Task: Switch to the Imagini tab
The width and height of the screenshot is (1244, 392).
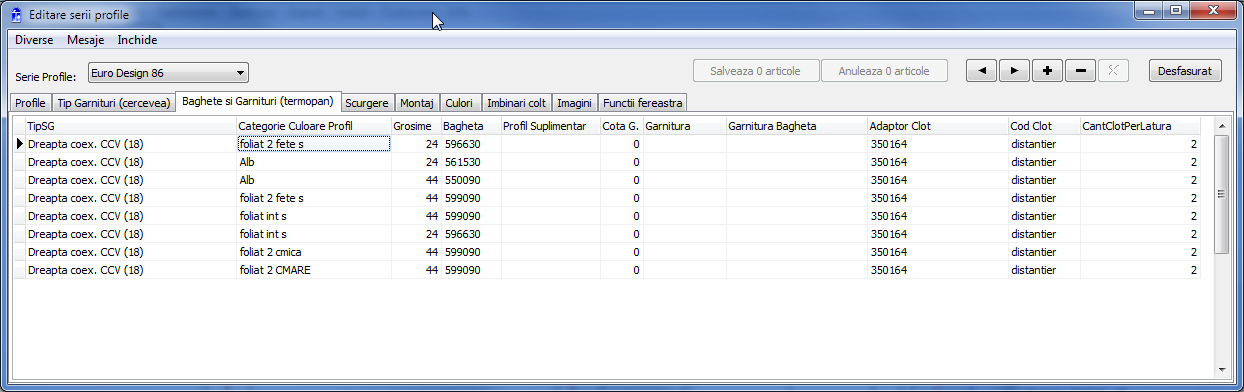Action: click(574, 103)
